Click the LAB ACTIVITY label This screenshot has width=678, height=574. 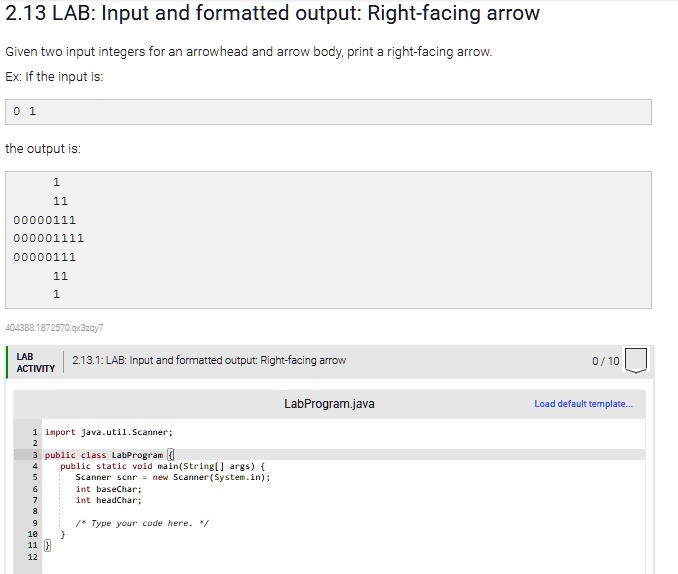click(x=34, y=362)
